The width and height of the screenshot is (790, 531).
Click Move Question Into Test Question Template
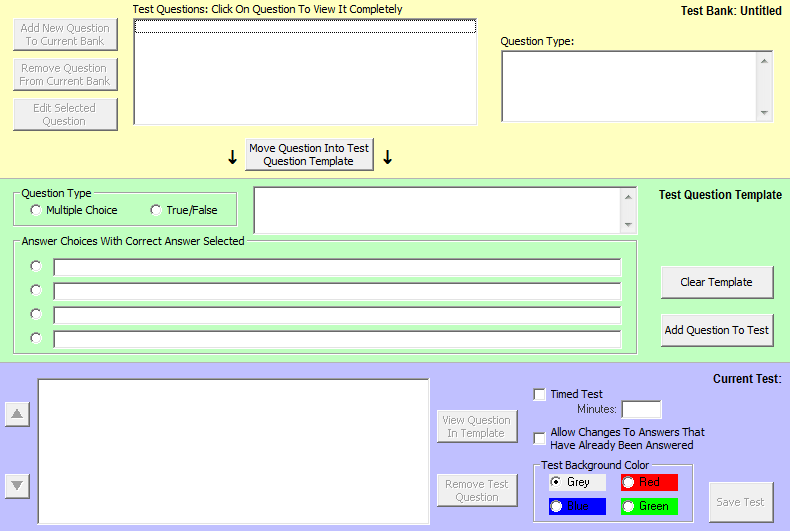point(309,155)
